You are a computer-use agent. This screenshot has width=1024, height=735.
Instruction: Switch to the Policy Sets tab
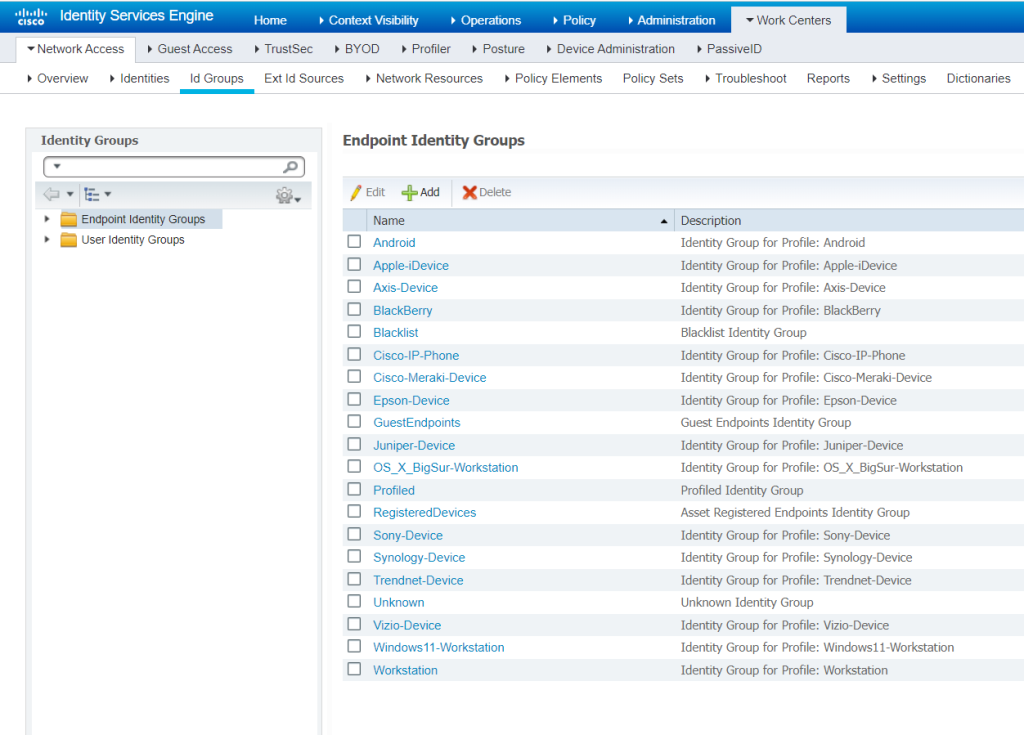(x=653, y=78)
